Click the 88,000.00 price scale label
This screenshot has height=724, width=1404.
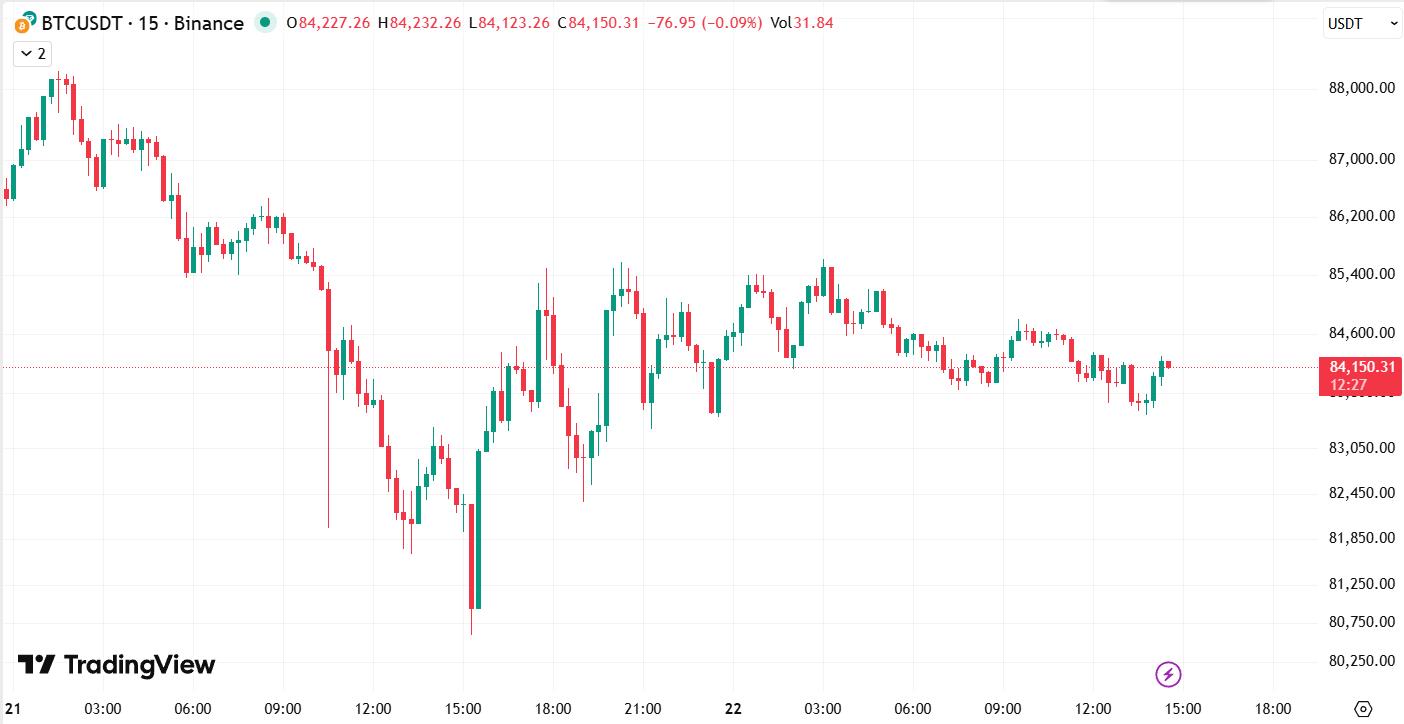point(1361,88)
